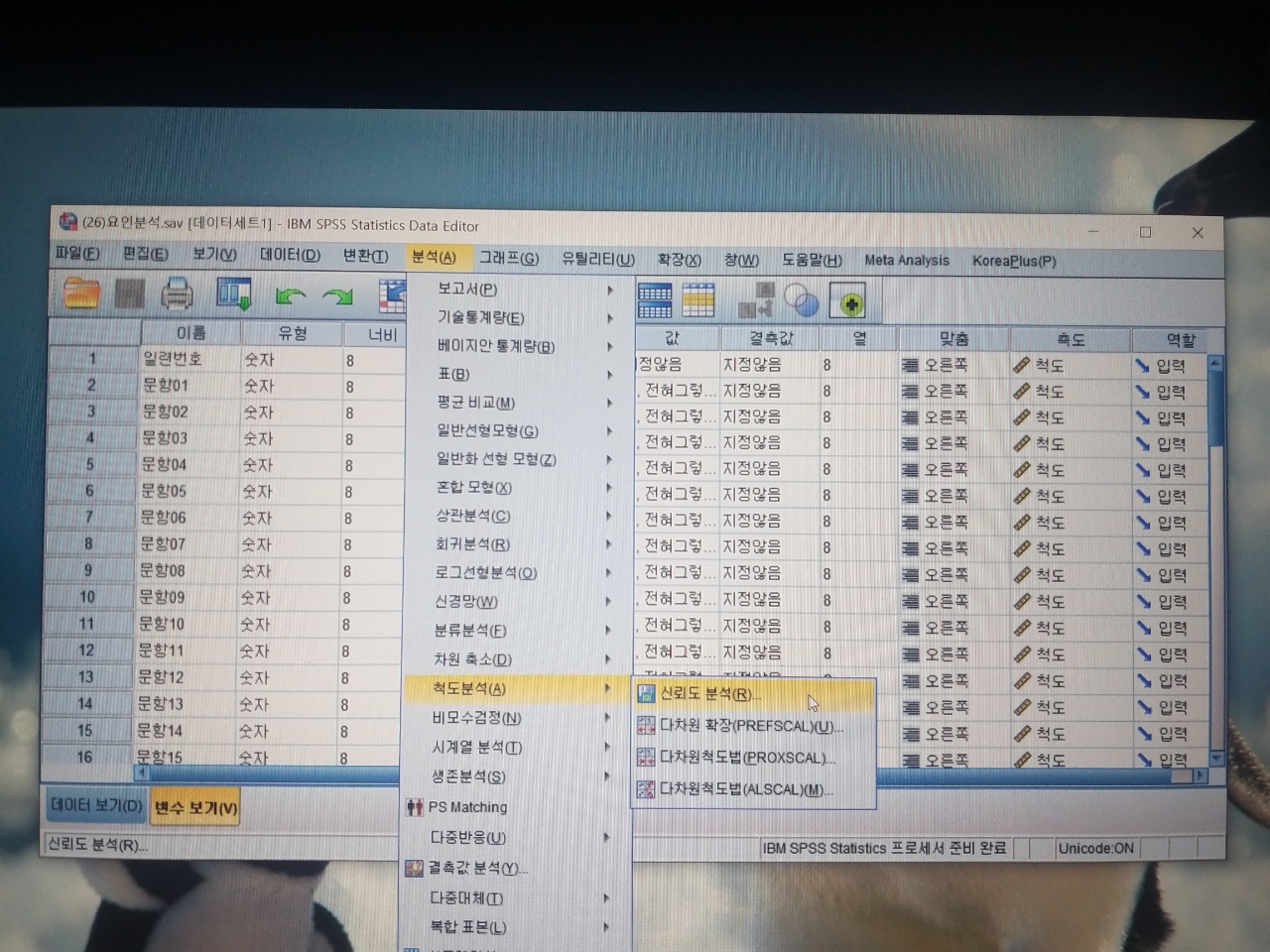
Task: Click the stacked blue tables toolbar icon
Action: tap(654, 298)
